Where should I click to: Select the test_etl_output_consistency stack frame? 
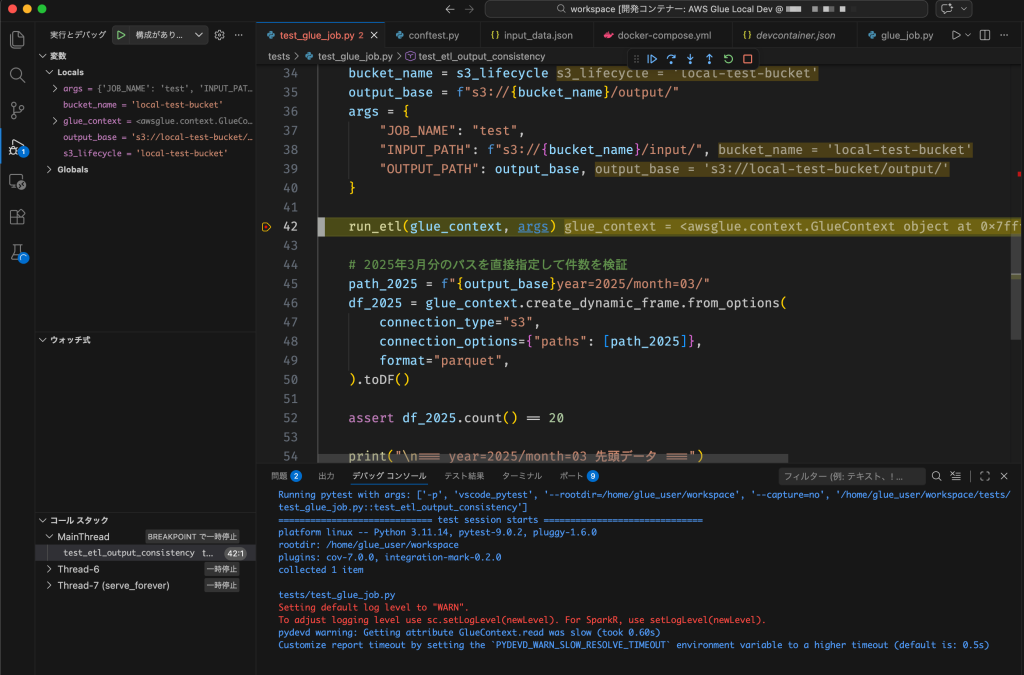pyautogui.click(x=128, y=552)
